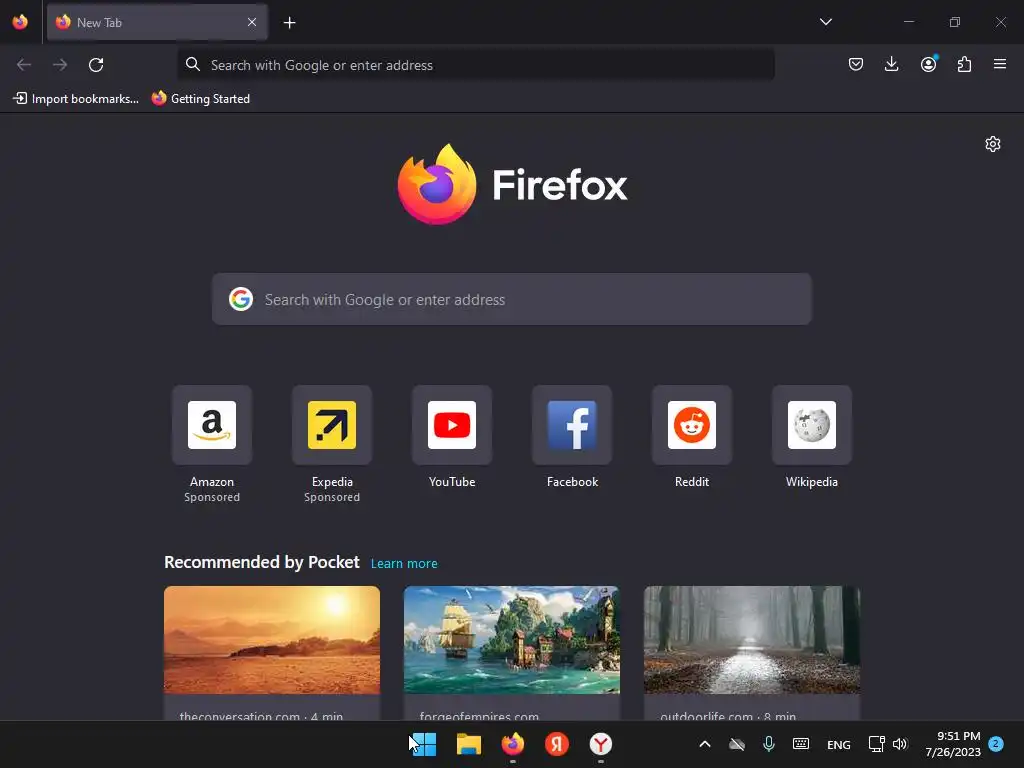
Task: Open the Windows Start menu
Action: (x=423, y=744)
